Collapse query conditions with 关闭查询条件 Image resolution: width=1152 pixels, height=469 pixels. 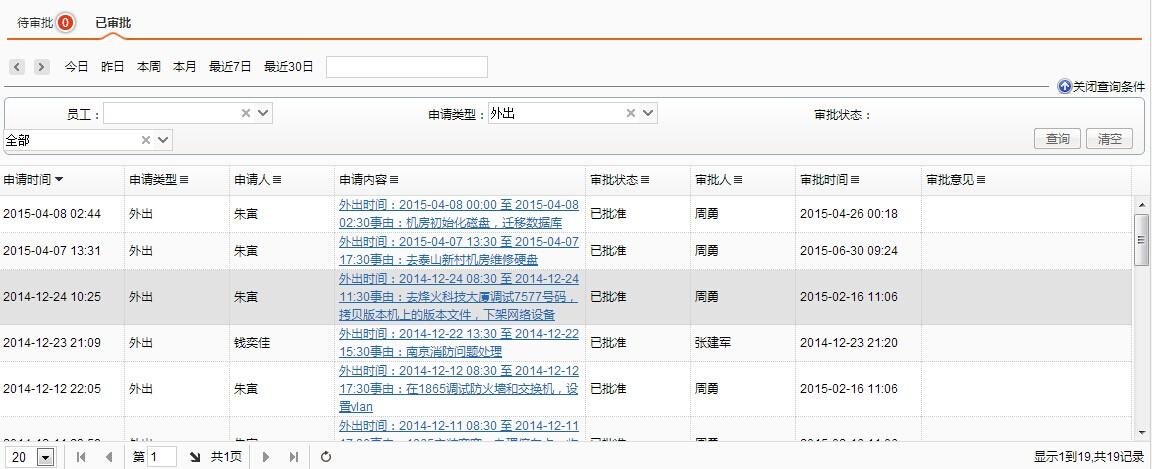point(1101,87)
